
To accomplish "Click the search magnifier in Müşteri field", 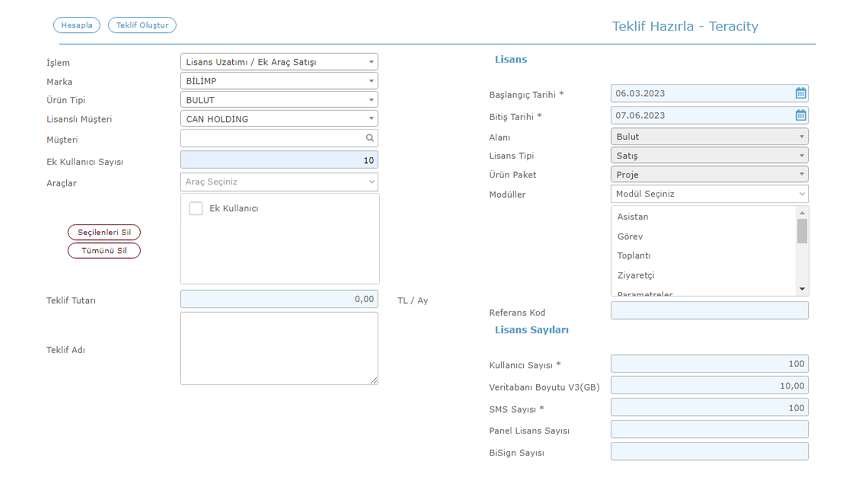I will 370,138.
